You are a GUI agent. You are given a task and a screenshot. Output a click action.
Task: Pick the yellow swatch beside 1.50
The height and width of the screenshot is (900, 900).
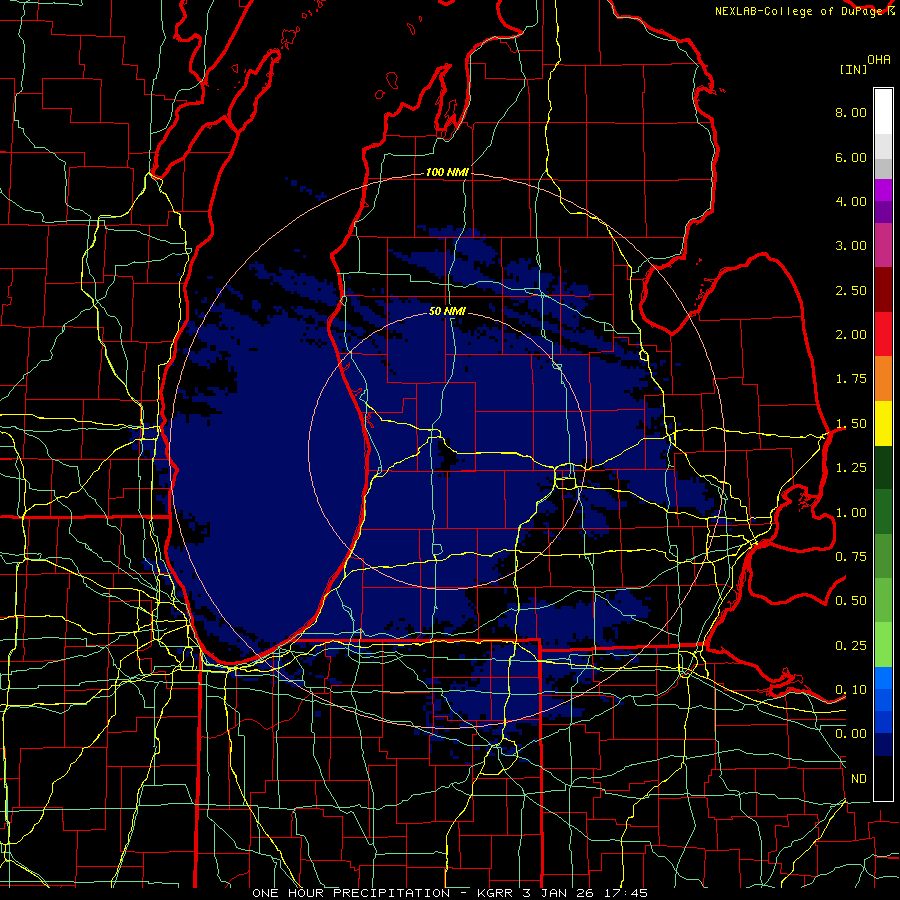click(883, 423)
